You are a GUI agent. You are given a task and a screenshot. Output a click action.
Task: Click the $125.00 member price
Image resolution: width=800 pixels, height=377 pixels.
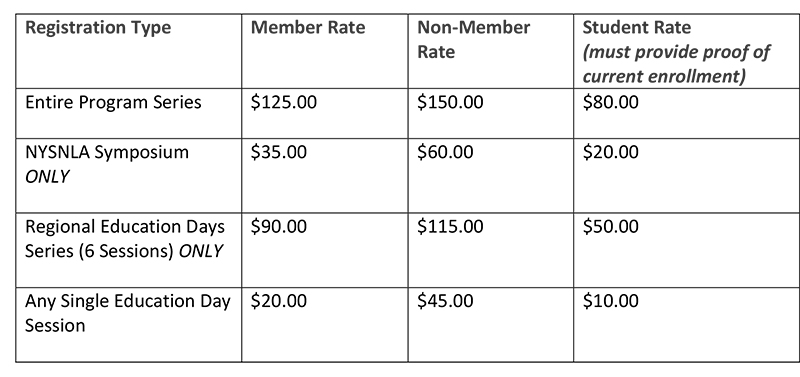(284, 103)
